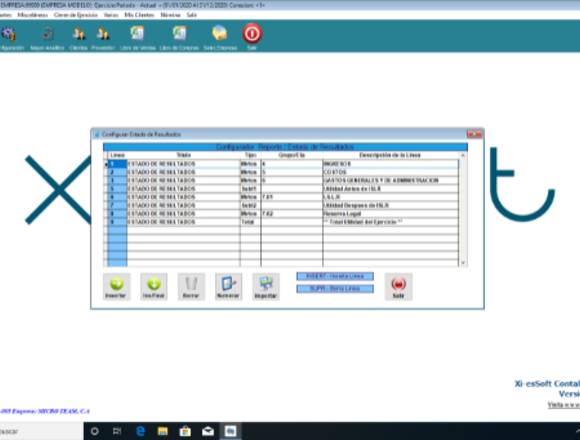Screen dimensions: 580x440
Task: Click the 7.01 group account cell
Action: click(x=292, y=197)
